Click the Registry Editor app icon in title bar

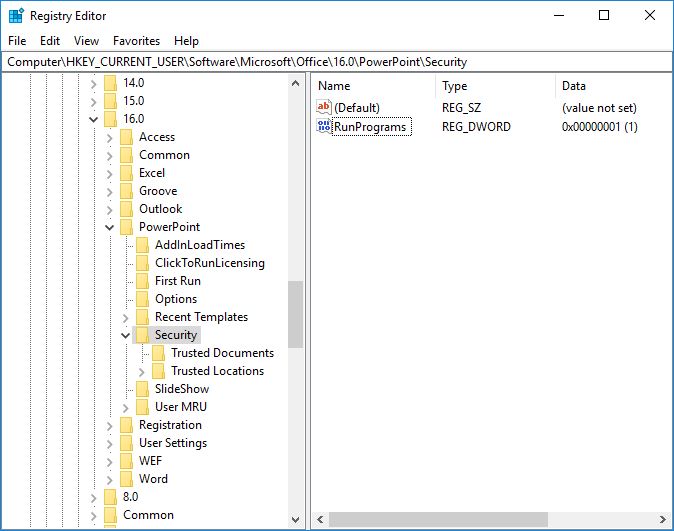click(16, 15)
